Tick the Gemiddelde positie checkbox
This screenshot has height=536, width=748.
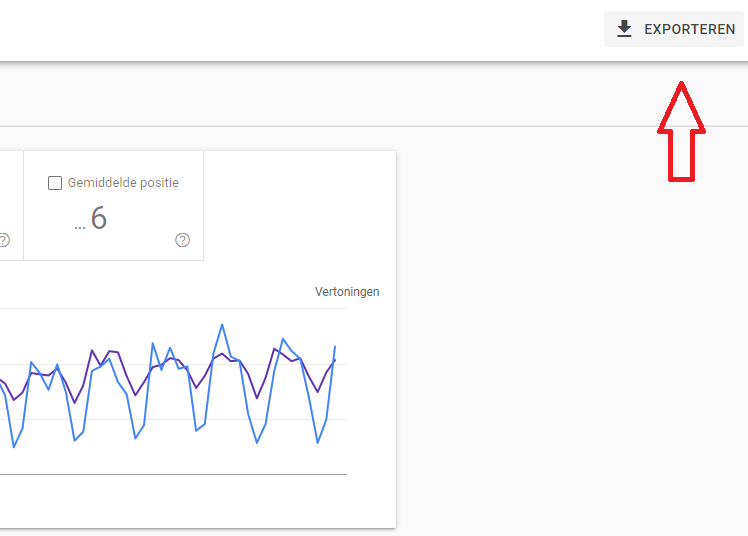pyautogui.click(x=55, y=183)
